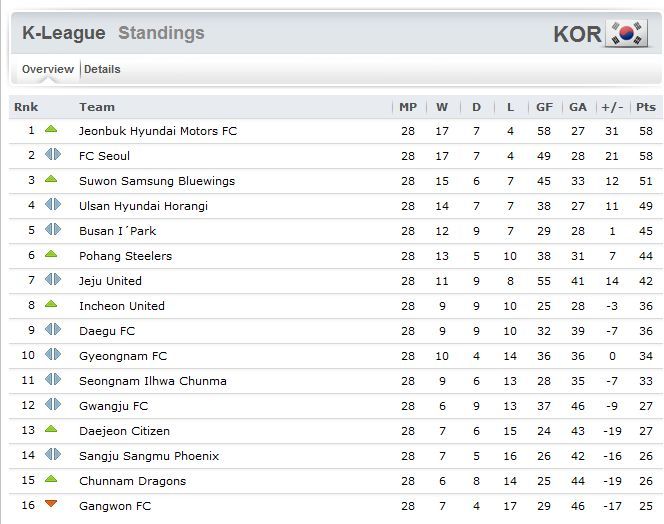The height and width of the screenshot is (524, 664).
Task: Click green up arrow beside Daejeon Citizen
Action: [51, 429]
